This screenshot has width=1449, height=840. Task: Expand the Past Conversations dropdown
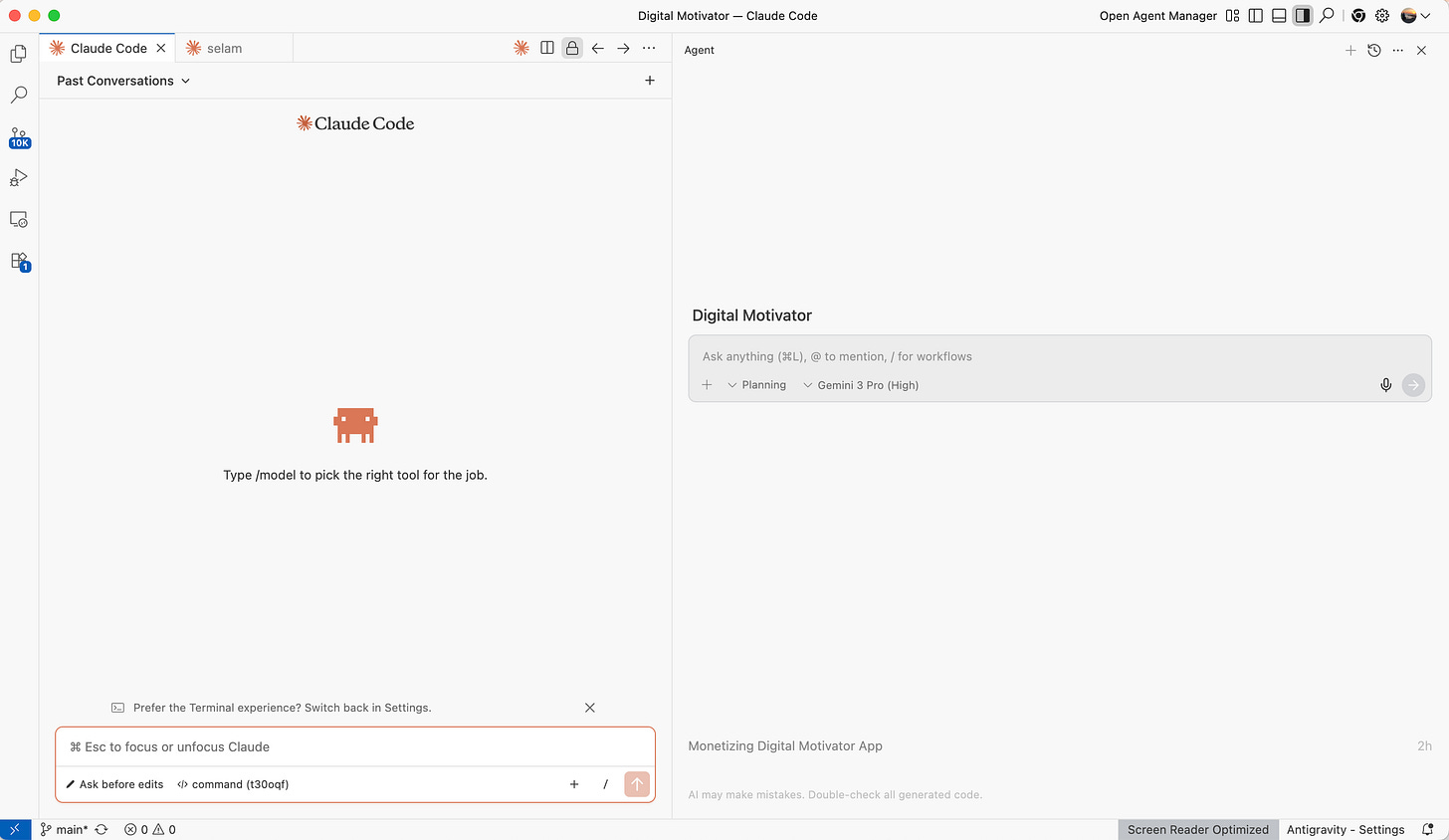click(x=123, y=81)
